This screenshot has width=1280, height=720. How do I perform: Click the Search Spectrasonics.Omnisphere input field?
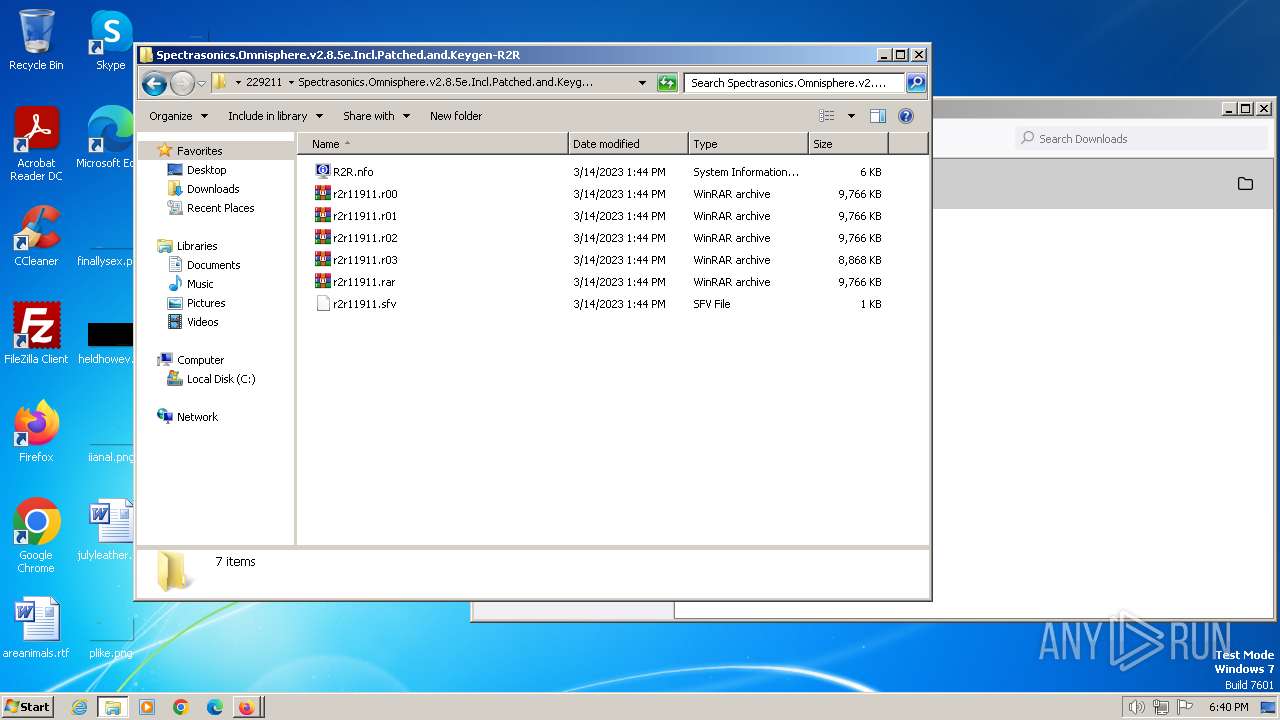tap(795, 83)
